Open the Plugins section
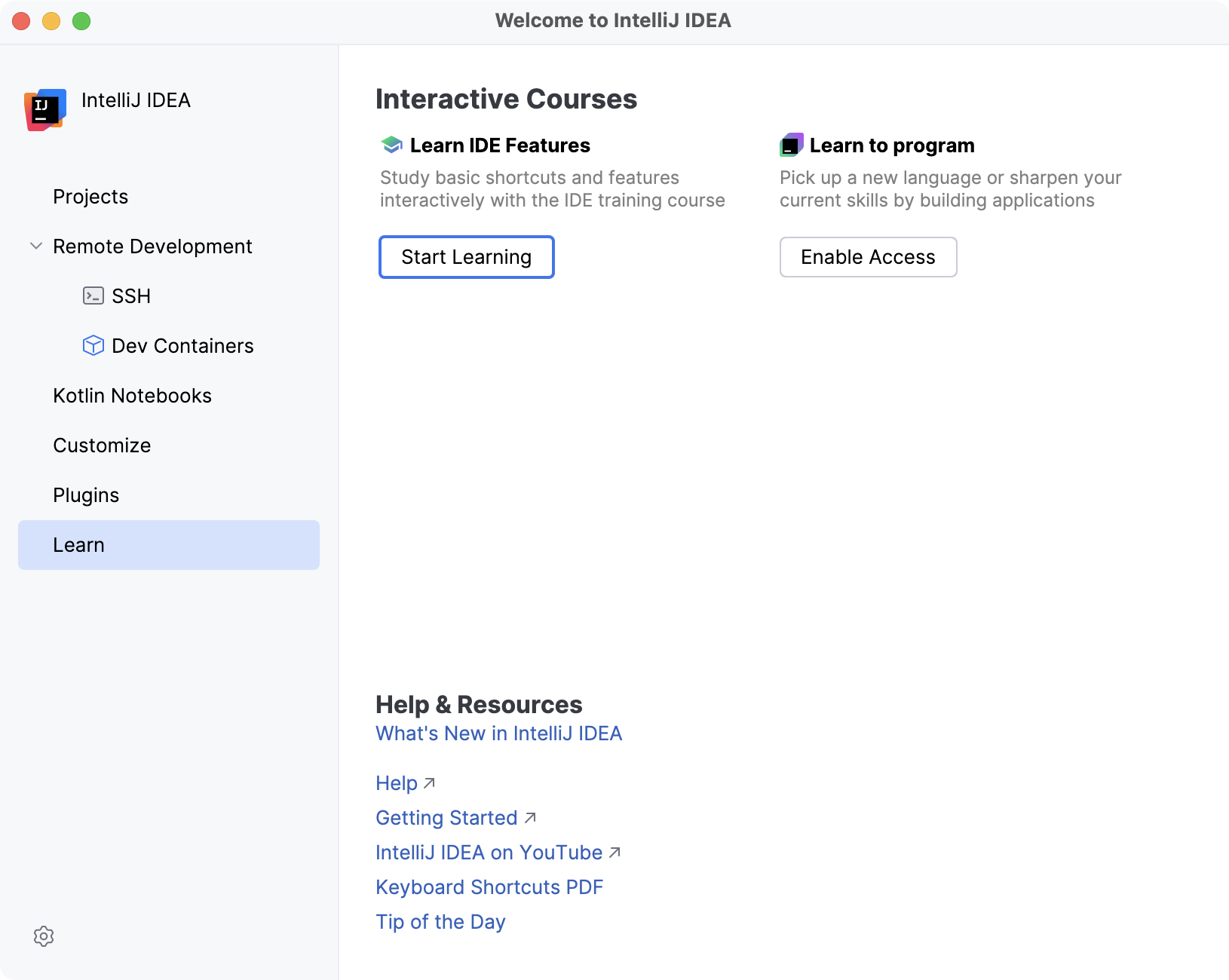 pyautogui.click(x=86, y=495)
